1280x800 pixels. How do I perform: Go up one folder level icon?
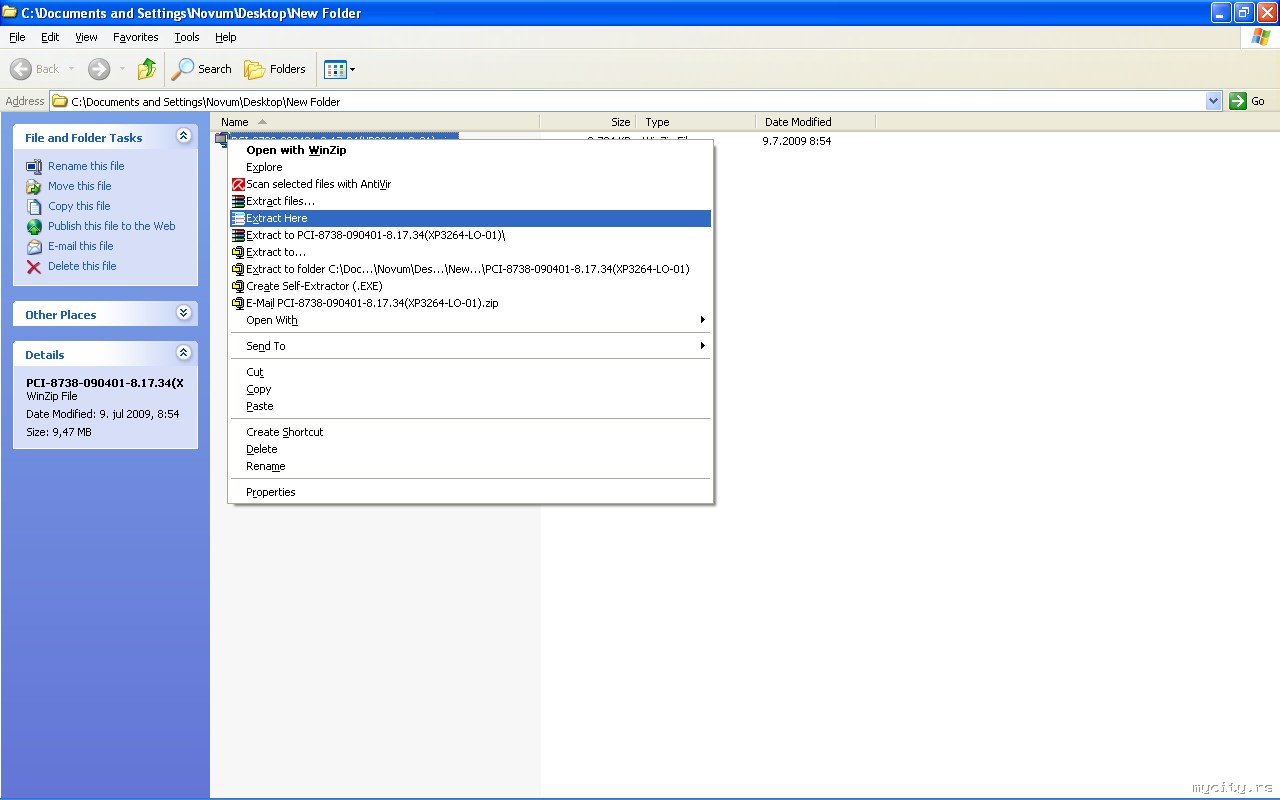pos(147,69)
